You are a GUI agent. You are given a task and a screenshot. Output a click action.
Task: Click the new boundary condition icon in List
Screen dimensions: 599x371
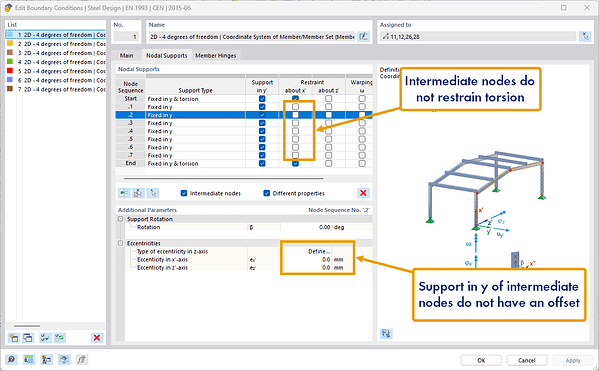tap(14, 338)
